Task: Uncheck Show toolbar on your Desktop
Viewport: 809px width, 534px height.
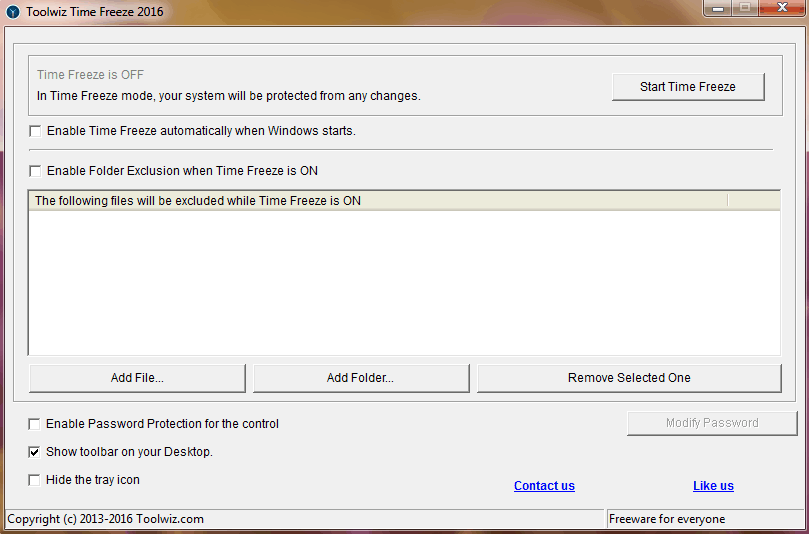Action: click(x=34, y=452)
